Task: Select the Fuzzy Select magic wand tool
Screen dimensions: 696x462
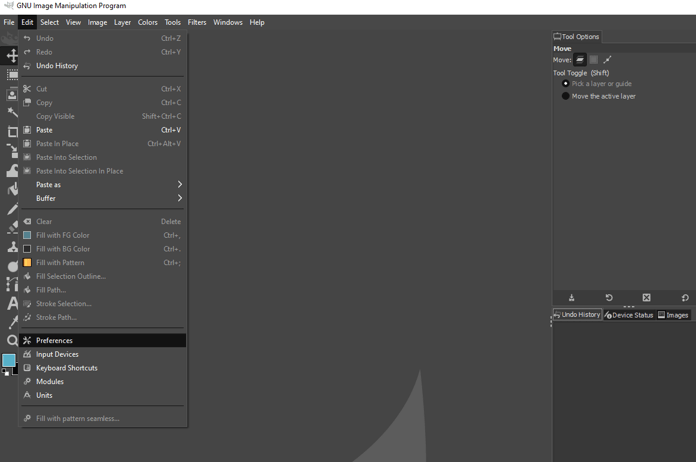Action: pyautogui.click(x=12, y=113)
